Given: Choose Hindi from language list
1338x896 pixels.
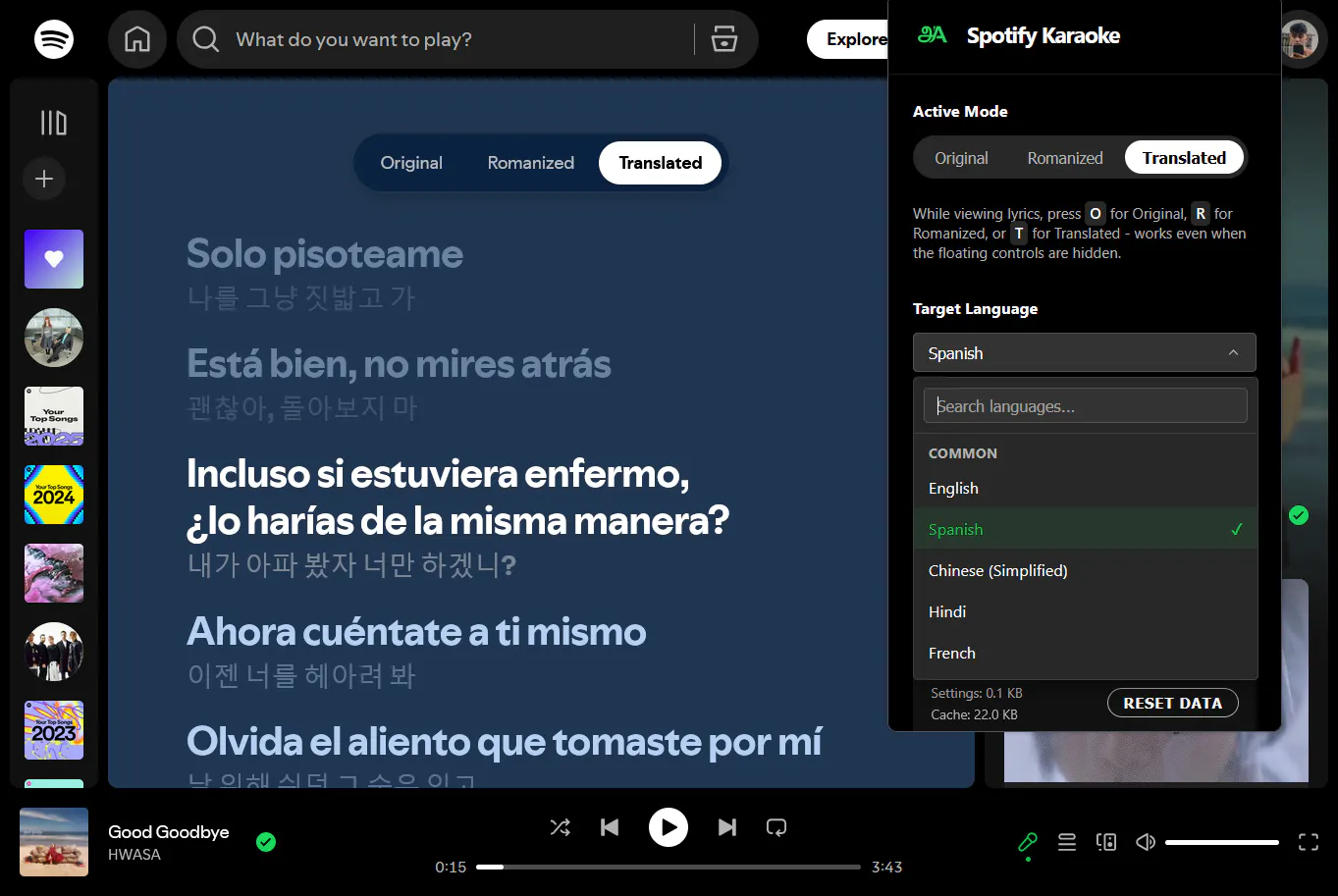Looking at the screenshot, I should point(1086,611).
